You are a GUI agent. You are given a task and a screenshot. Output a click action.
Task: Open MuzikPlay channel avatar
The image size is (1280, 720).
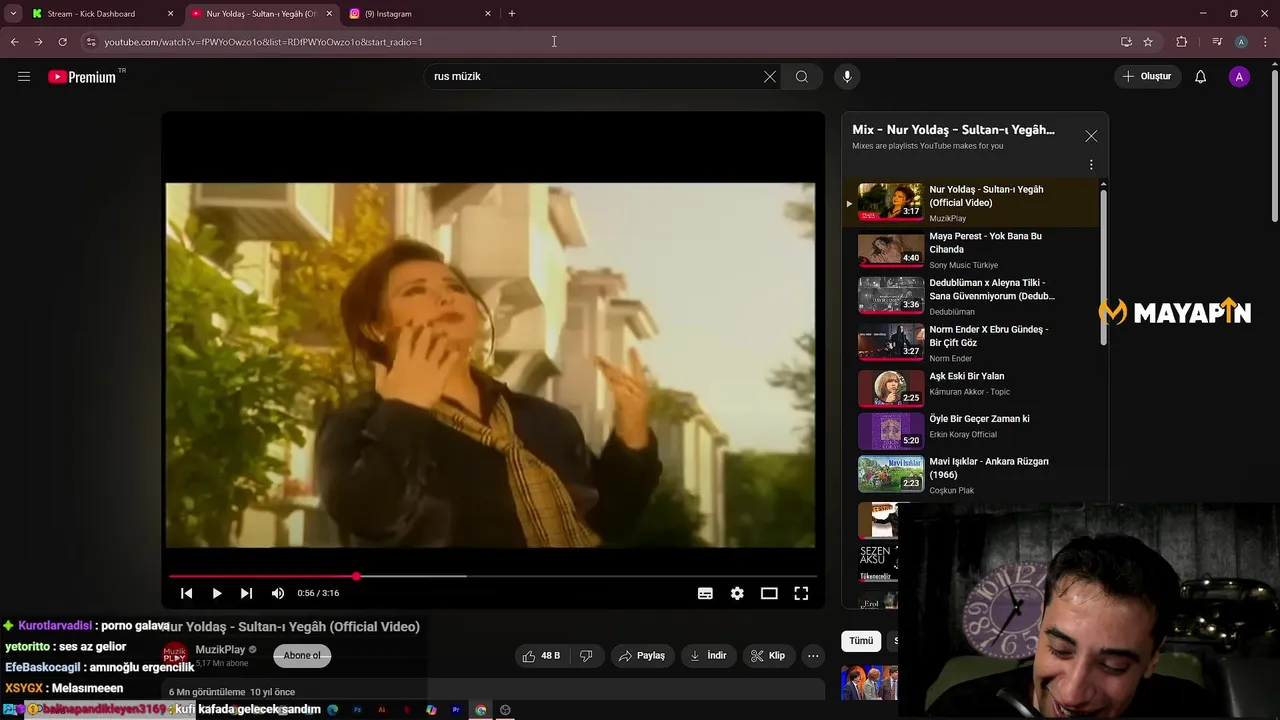click(176, 655)
